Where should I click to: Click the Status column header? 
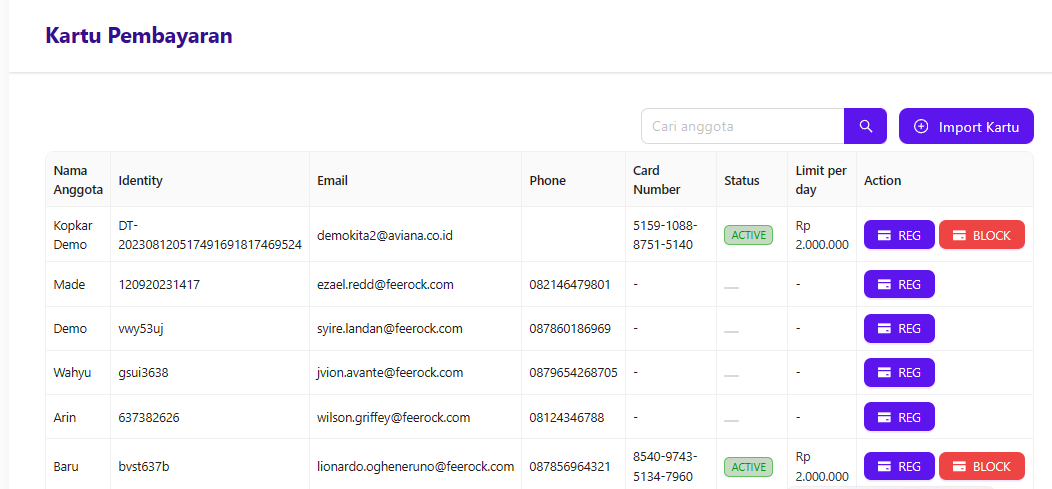click(741, 181)
